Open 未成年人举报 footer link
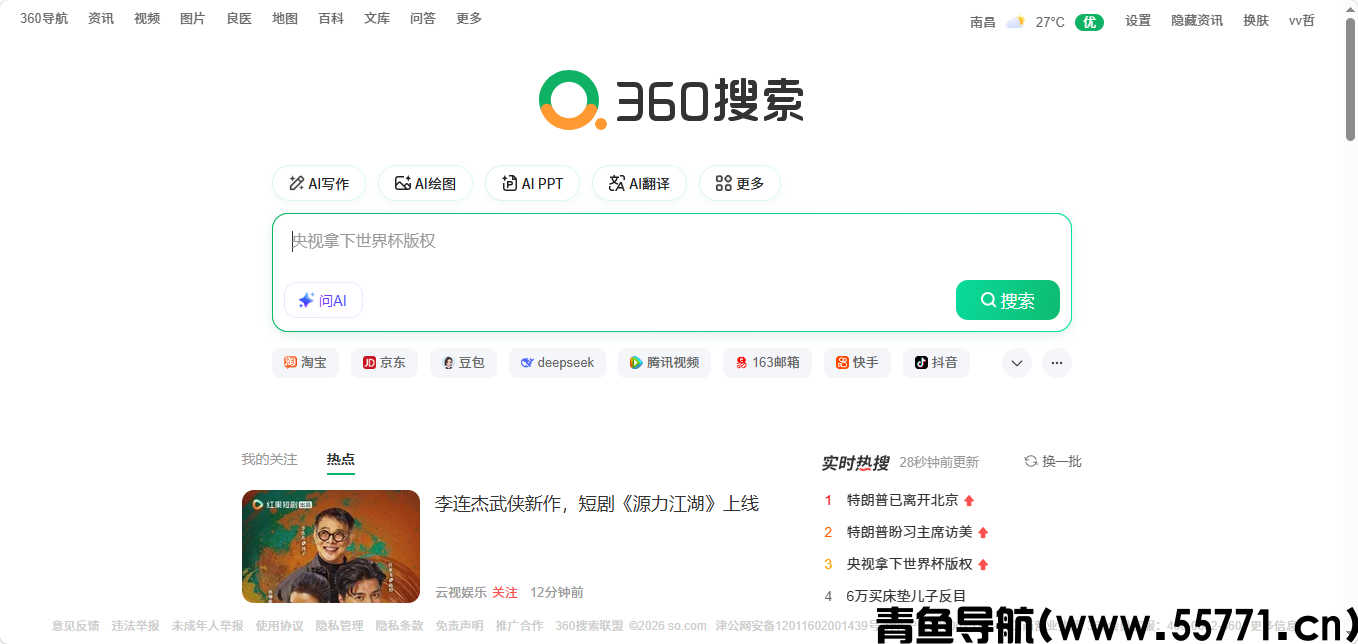 (207, 626)
